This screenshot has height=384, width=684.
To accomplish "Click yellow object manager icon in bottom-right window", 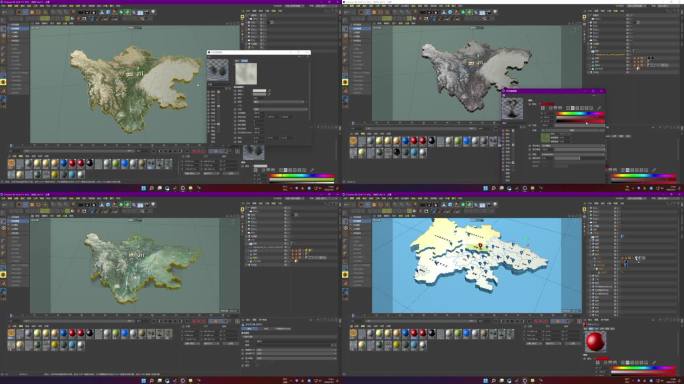I will pos(585,209).
